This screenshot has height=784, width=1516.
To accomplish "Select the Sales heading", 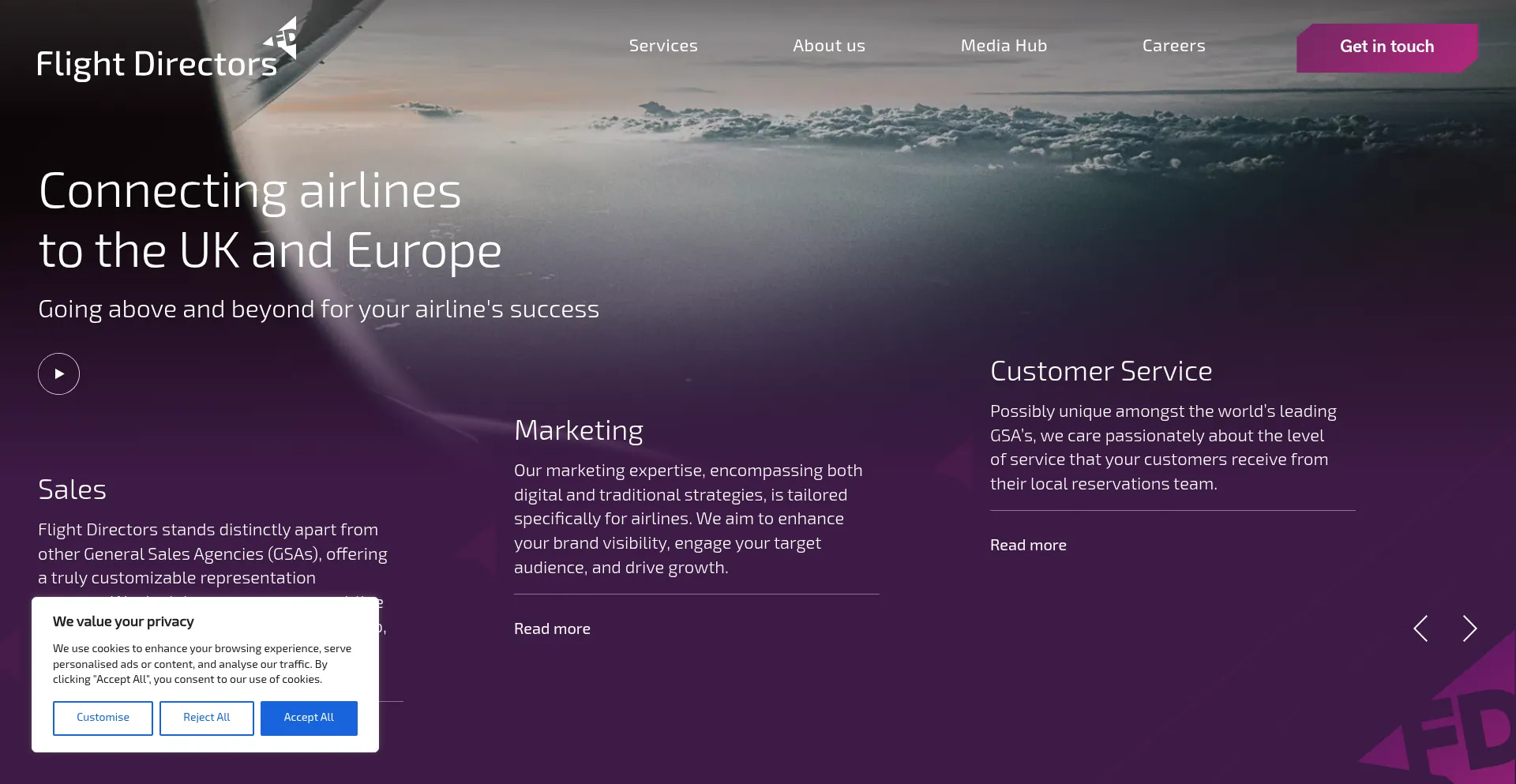I will point(72,490).
